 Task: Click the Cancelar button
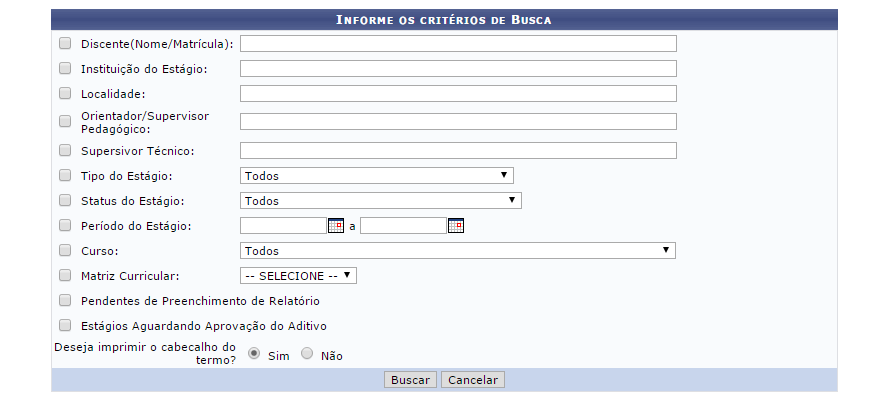pos(473,380)
